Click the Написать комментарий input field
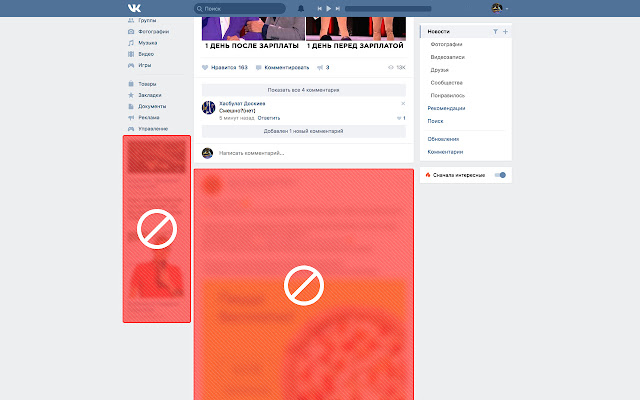This screenshot has height=400, width=640. (312, 153)
